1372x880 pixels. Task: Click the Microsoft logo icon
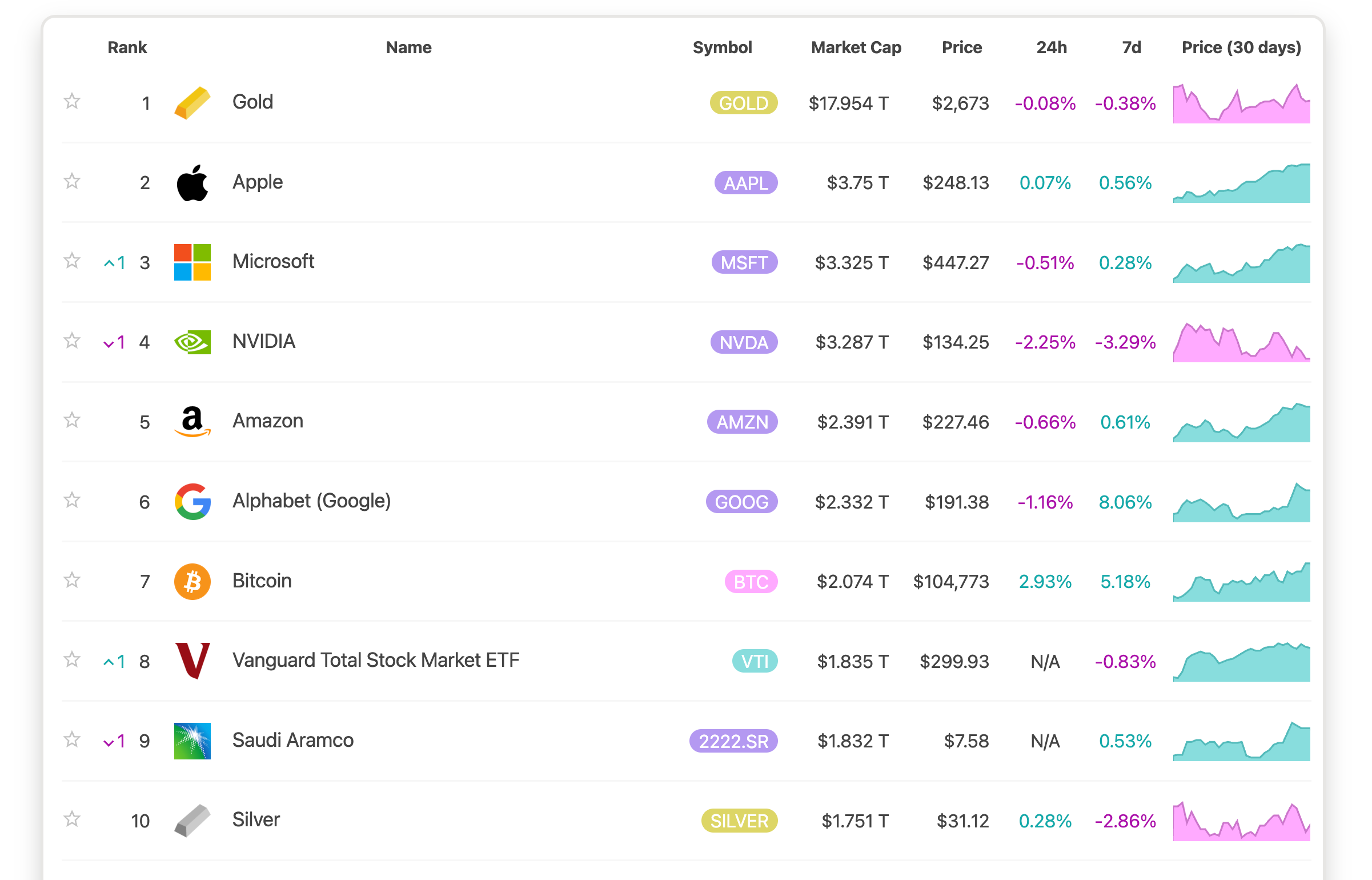click(192, 262)
